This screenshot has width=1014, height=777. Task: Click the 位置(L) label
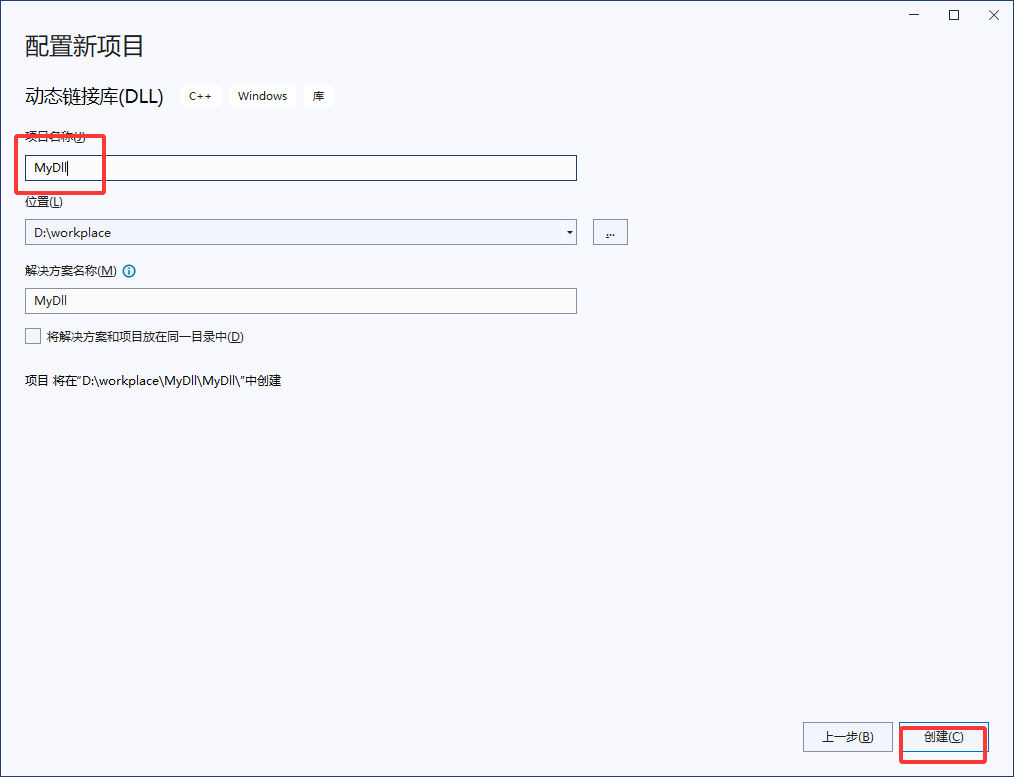click(x=44, y=202)
